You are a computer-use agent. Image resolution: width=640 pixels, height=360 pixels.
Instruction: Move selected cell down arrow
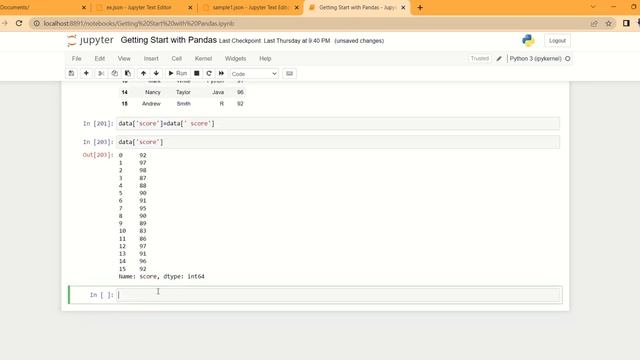(x=156, y=73)
